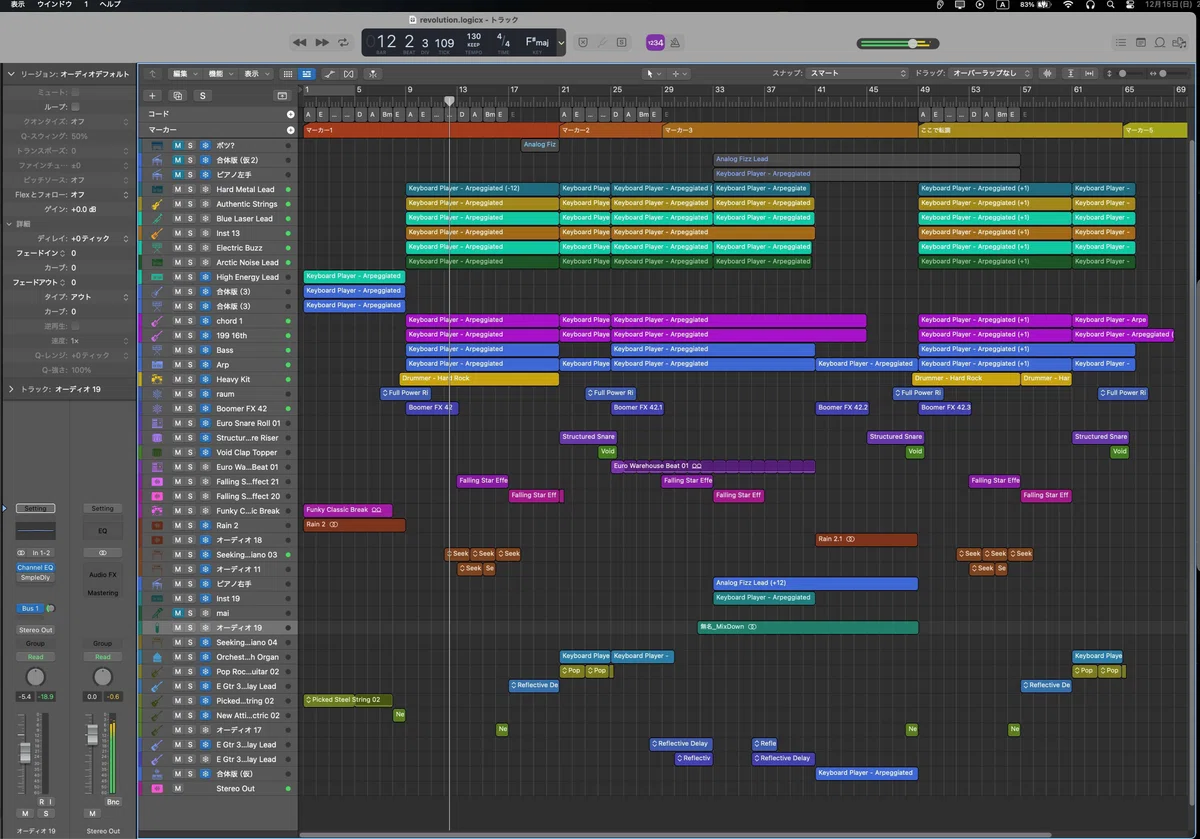The height and width of the screenshot is (839, 1200).
Task: Open the 表示 dropdown in tracks toolbar
Action: tap(257, 74)
